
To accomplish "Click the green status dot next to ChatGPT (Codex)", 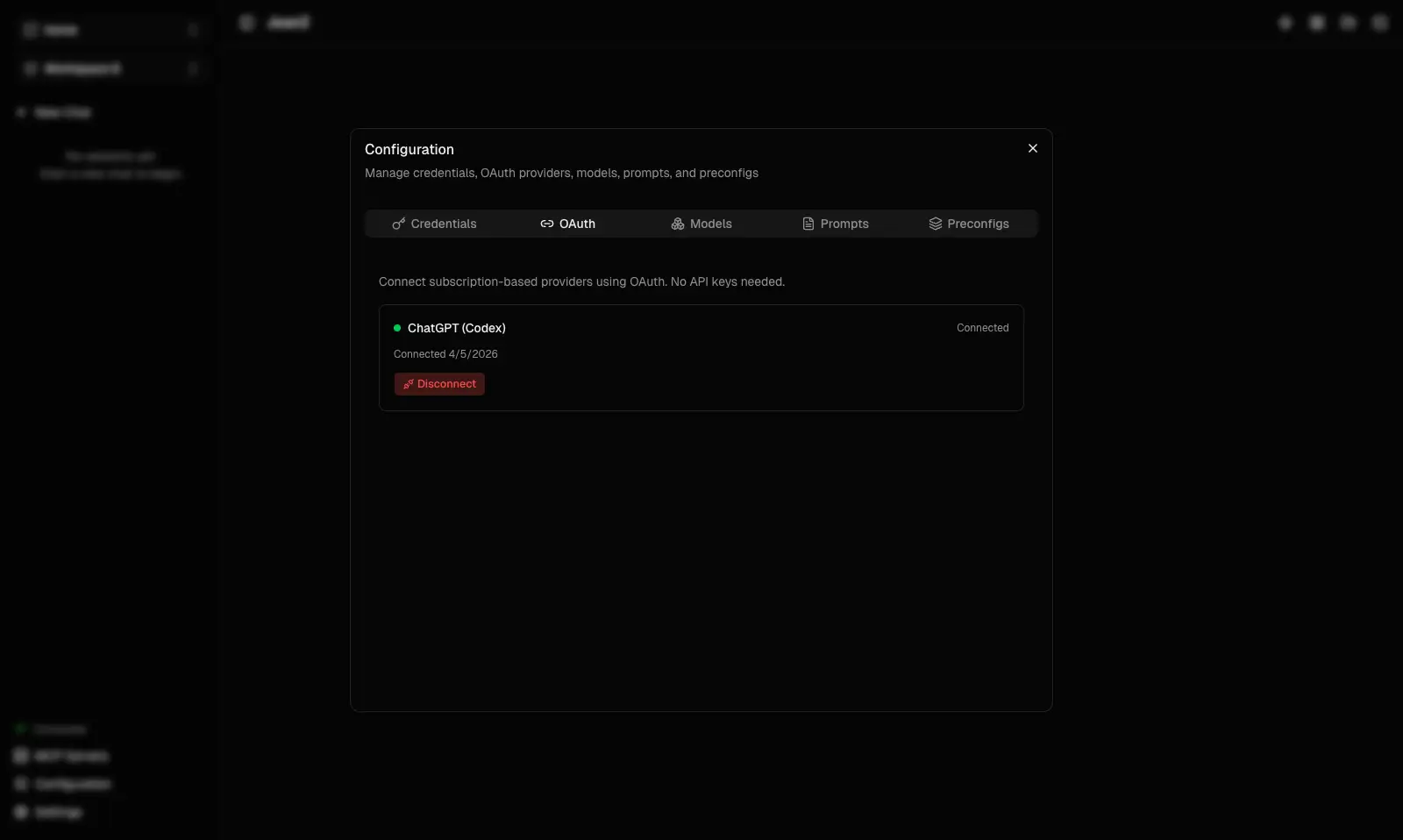I will 397,328.
